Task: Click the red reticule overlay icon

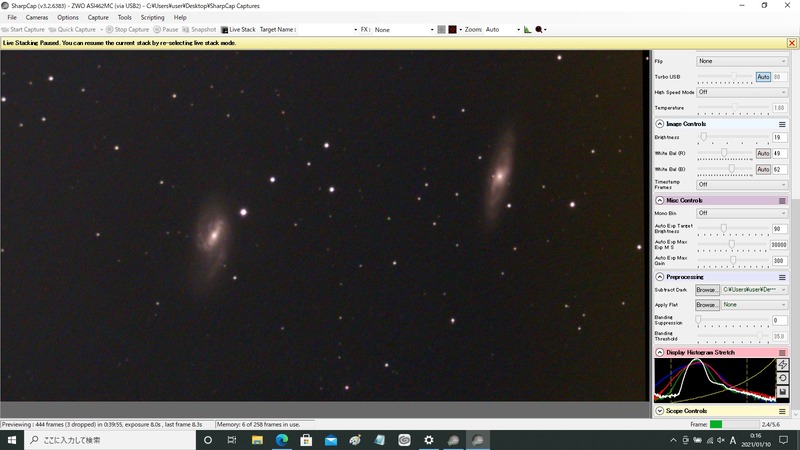Action: coord(453,30)
